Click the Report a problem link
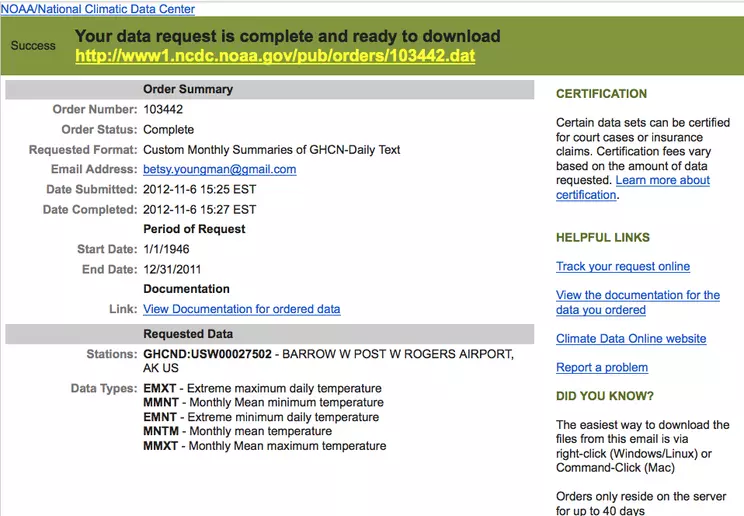This screenshot has height=516, width=744. [602, 367]
